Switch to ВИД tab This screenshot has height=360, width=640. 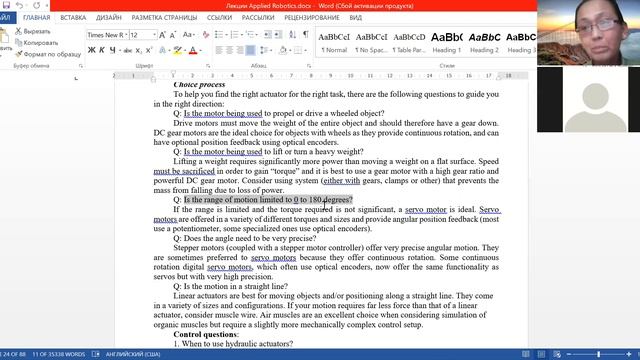pos(356,18)
